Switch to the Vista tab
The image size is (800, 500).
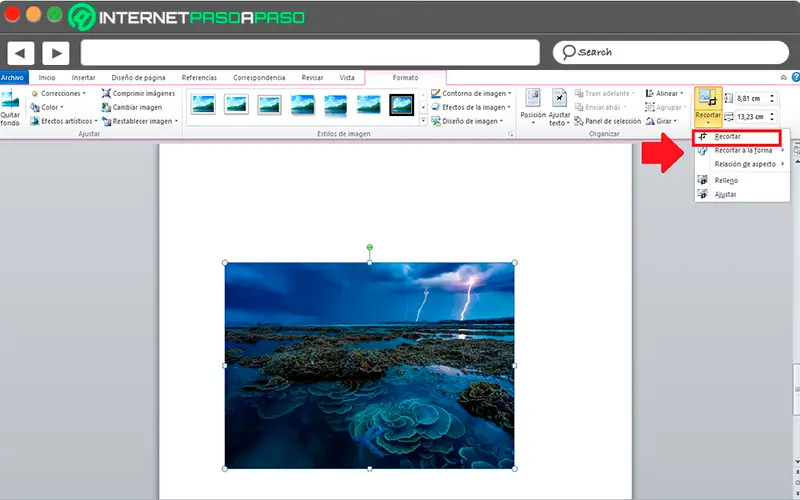(347, 78)
